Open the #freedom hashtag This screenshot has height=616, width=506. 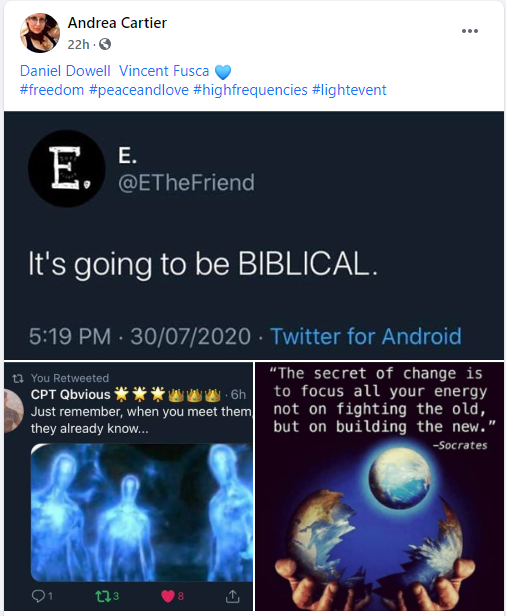tap(52, 90)
